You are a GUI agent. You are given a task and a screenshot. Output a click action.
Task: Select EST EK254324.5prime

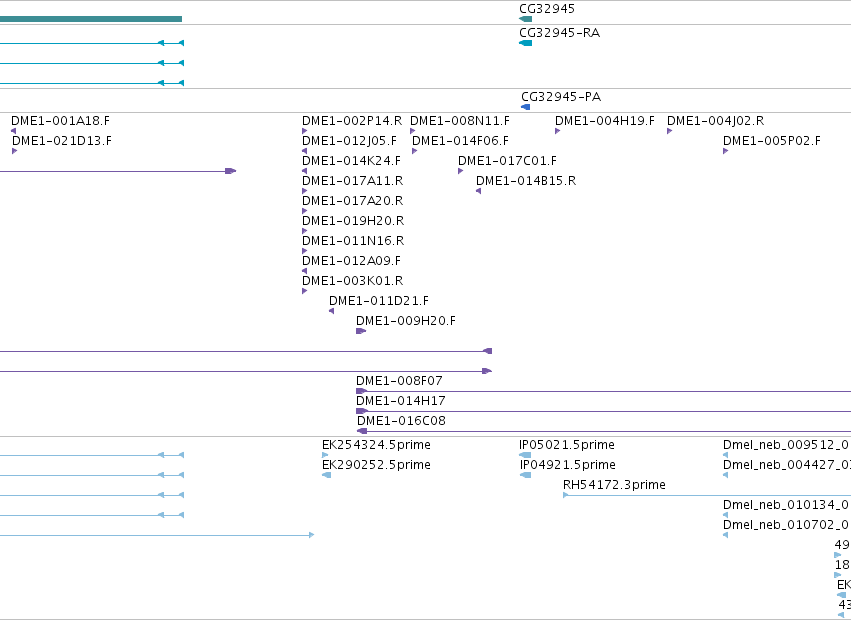(376, 445)
